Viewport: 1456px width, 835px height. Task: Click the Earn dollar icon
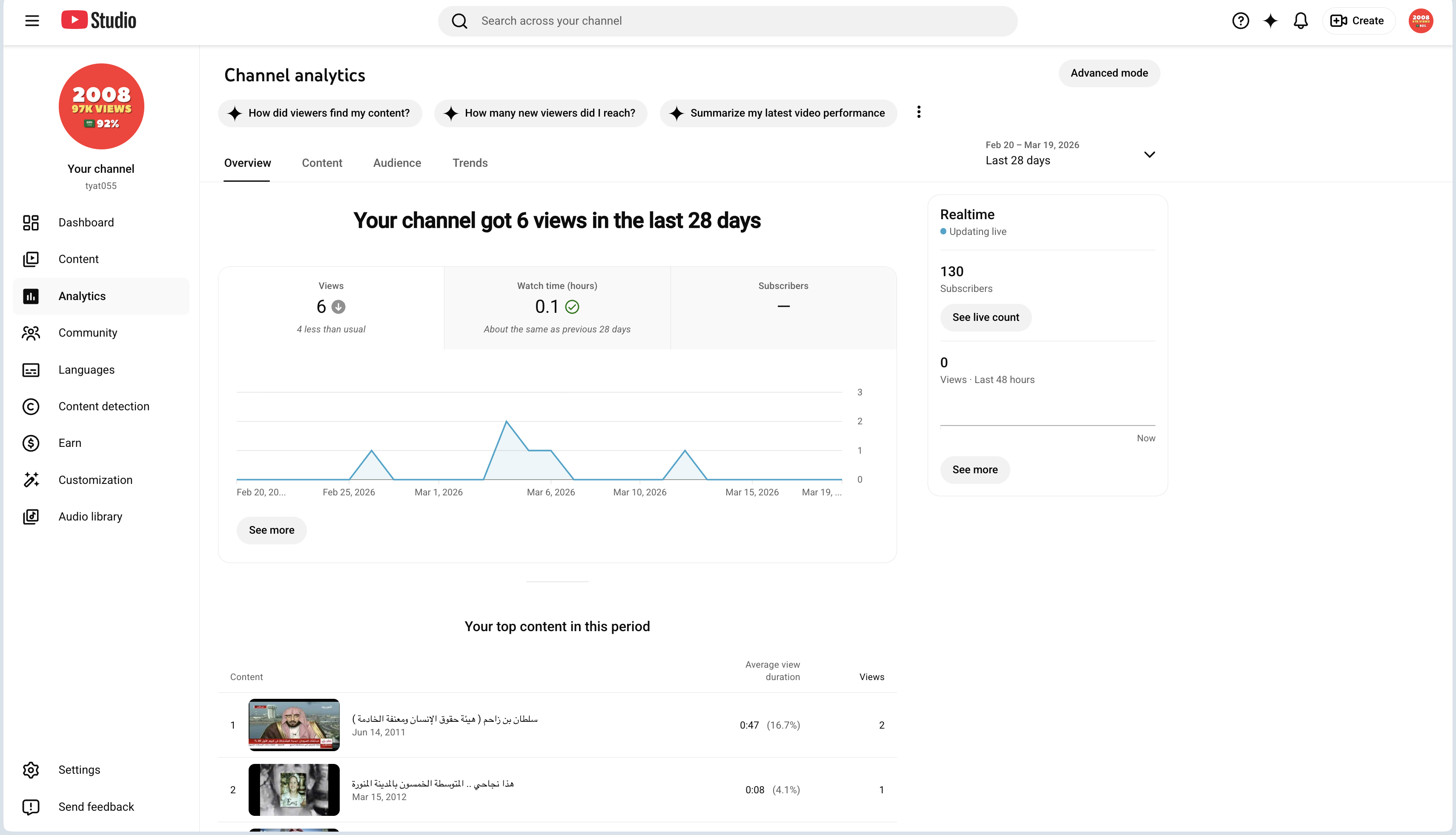point(31,443)
